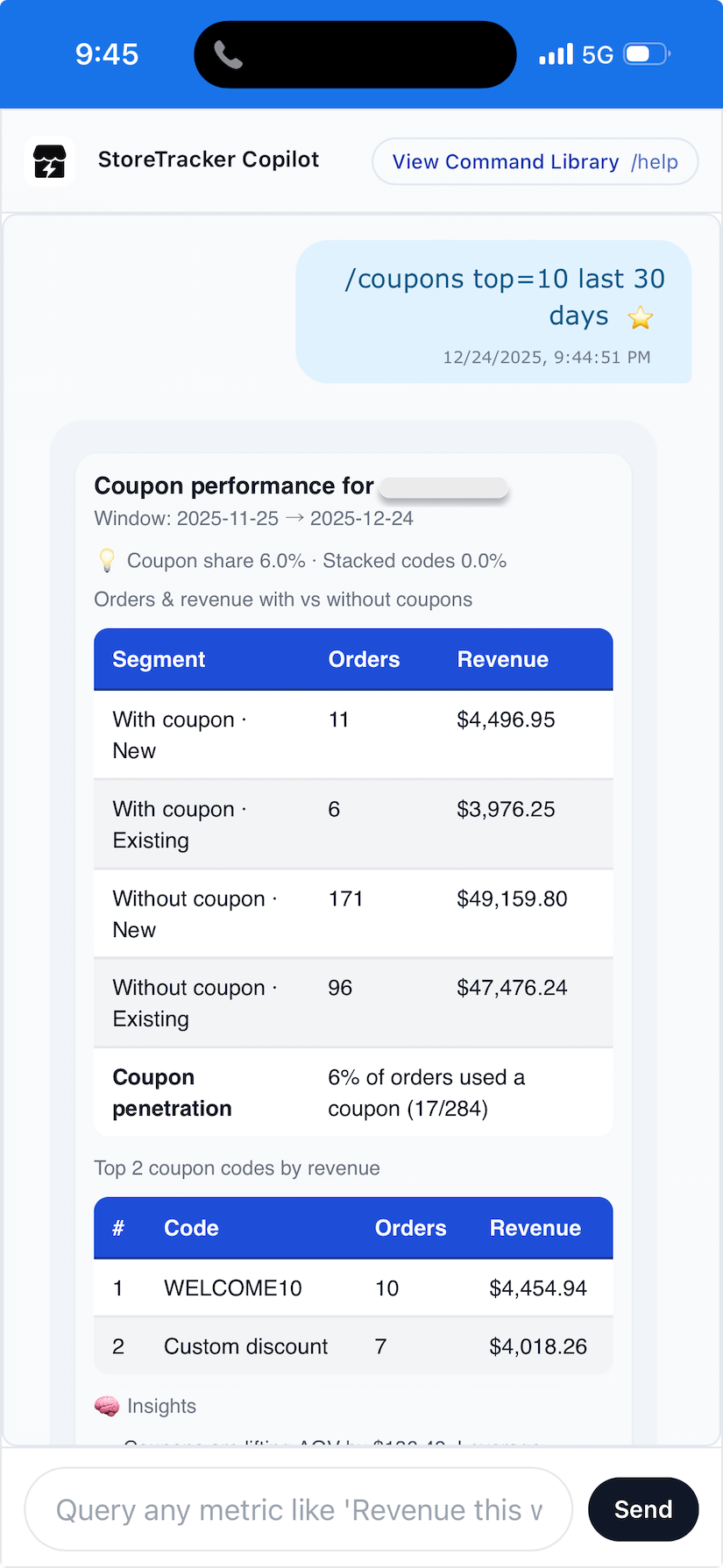Click the Code column header
Image resolution: width=723 pixels, height=1568 pixels.
point(191,1228)
